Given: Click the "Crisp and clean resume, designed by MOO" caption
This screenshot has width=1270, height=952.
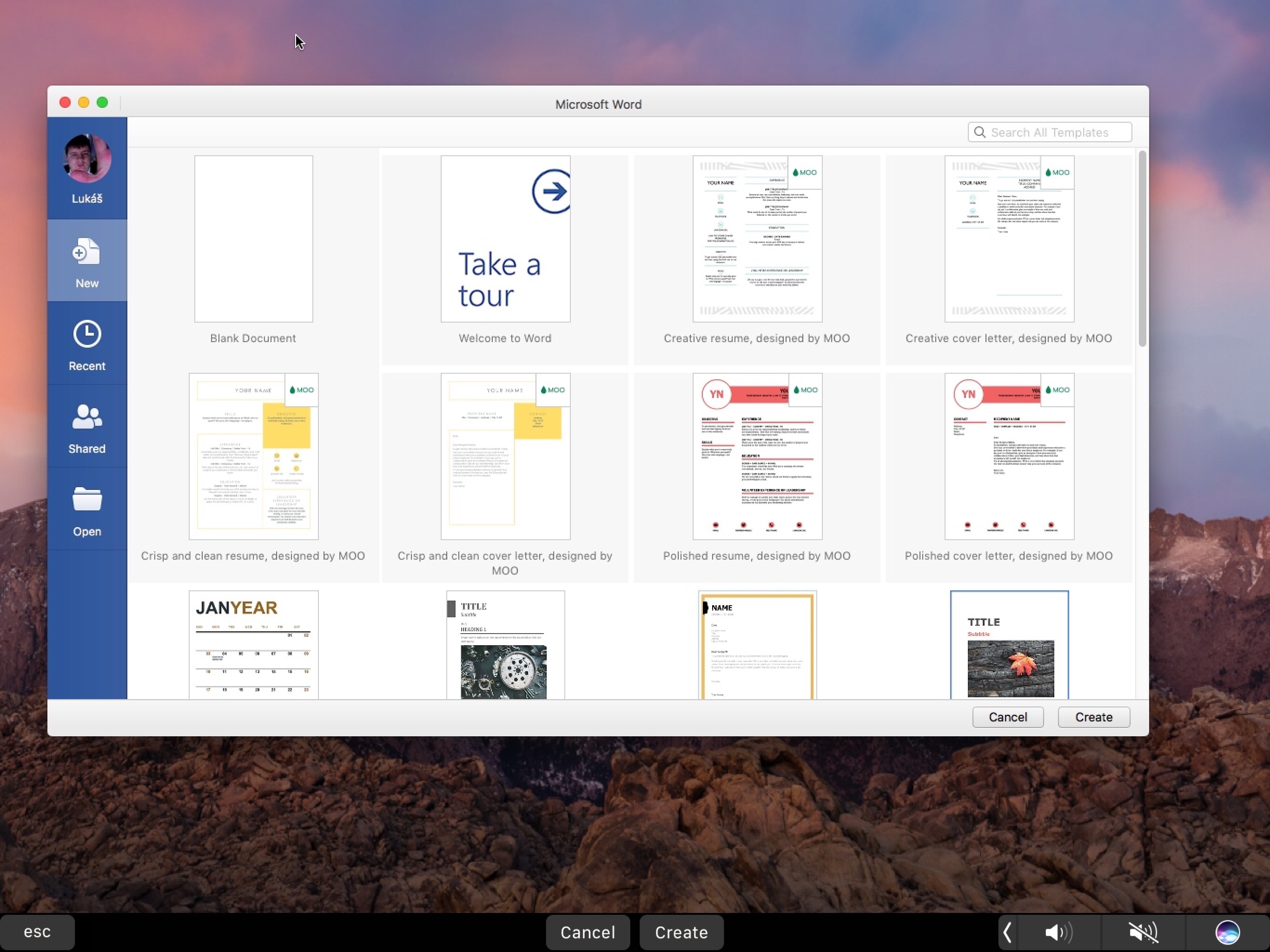Looking at the screenshot, I should tap(253, 556).
